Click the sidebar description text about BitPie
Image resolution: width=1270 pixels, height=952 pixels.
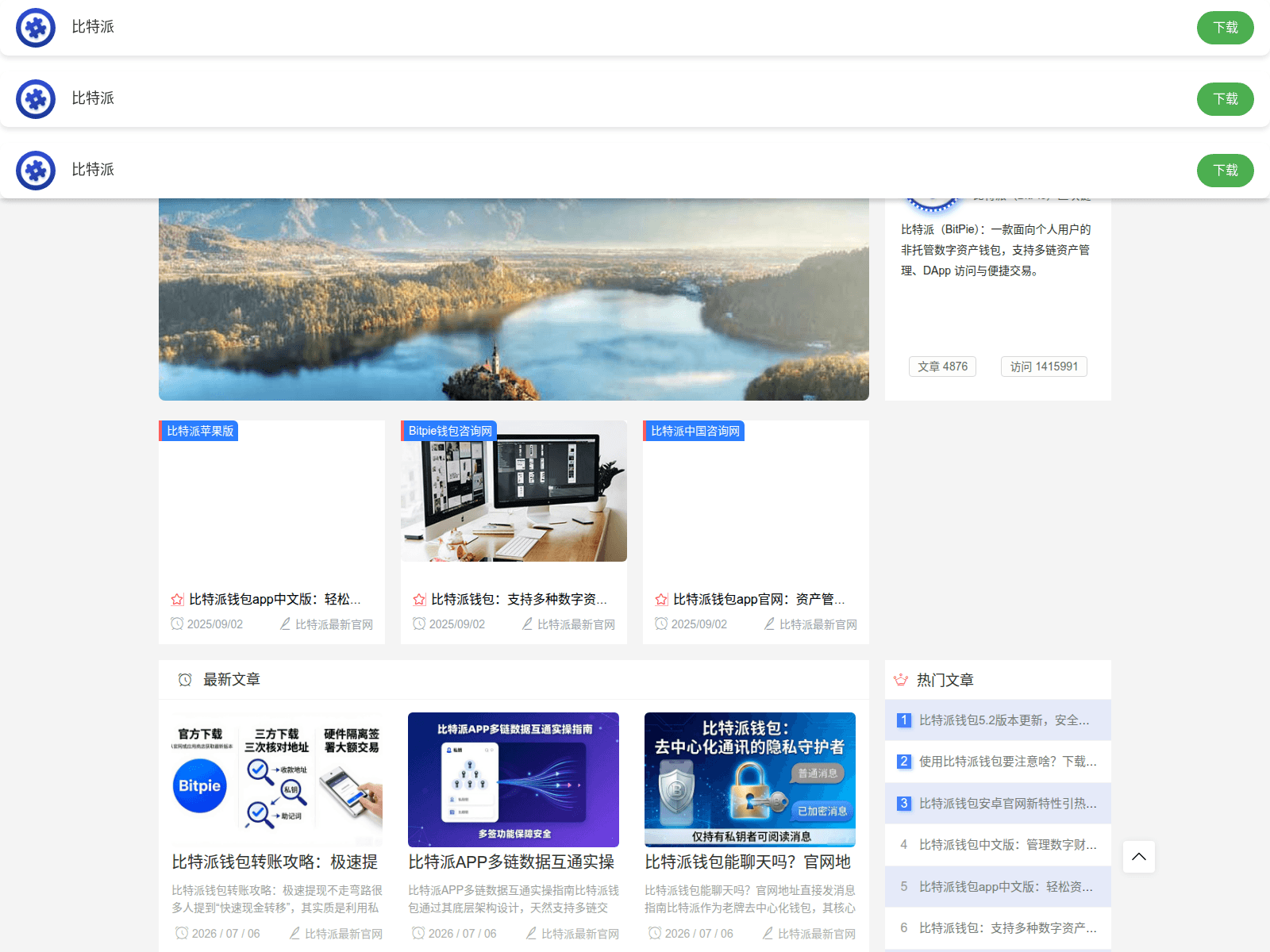coord(996,250)
